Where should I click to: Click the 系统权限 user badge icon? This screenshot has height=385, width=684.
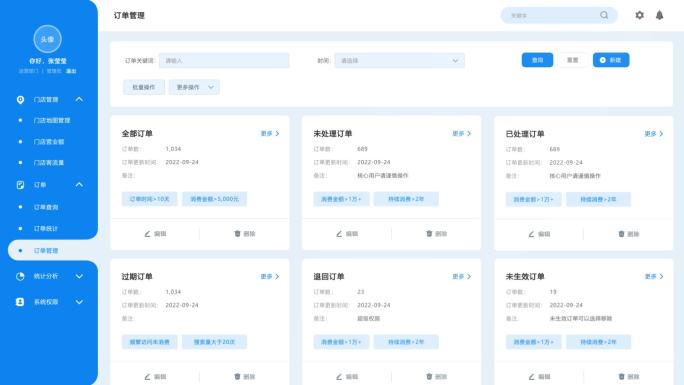20,302
